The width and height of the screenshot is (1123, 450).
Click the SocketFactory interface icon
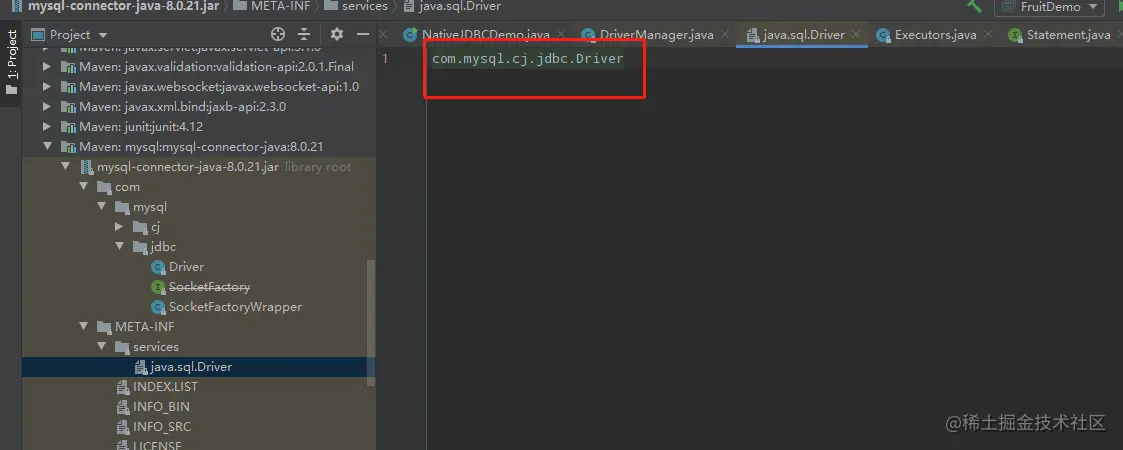click(x=158, y=287)
